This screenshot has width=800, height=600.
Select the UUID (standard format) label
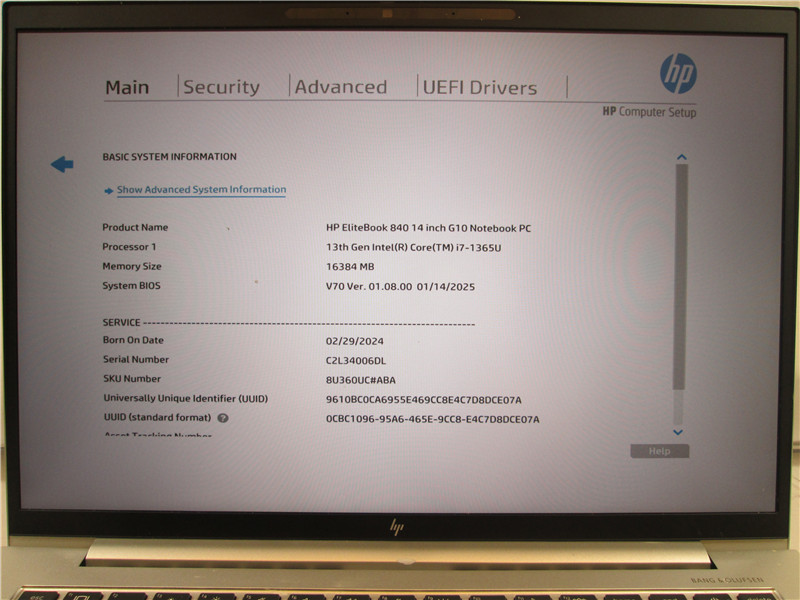pos(157,417)
